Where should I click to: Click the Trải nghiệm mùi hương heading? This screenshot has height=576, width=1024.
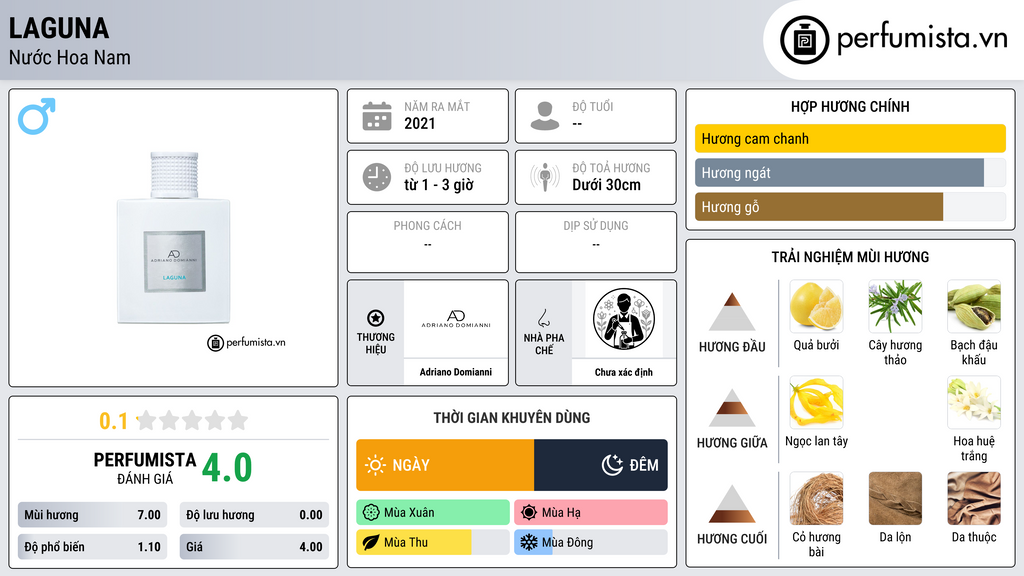point(850,257)
